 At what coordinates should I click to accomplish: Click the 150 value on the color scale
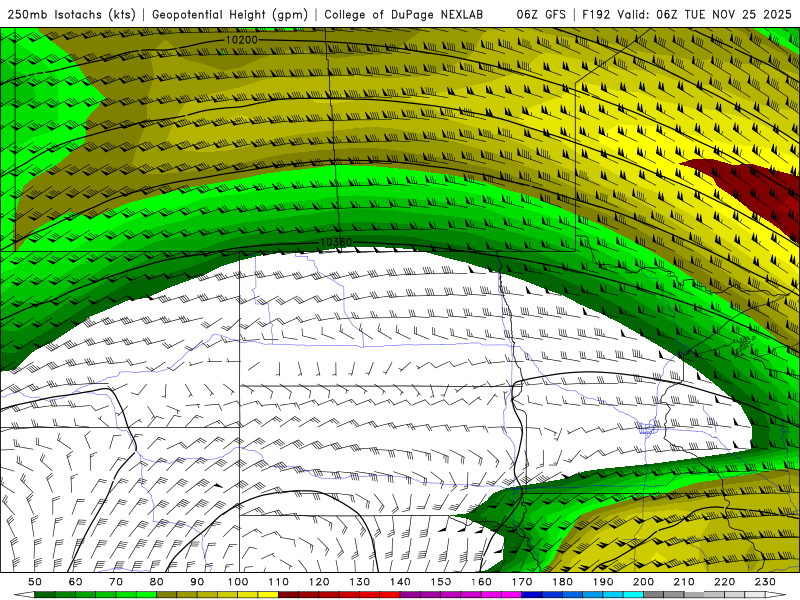pos(441,582)
